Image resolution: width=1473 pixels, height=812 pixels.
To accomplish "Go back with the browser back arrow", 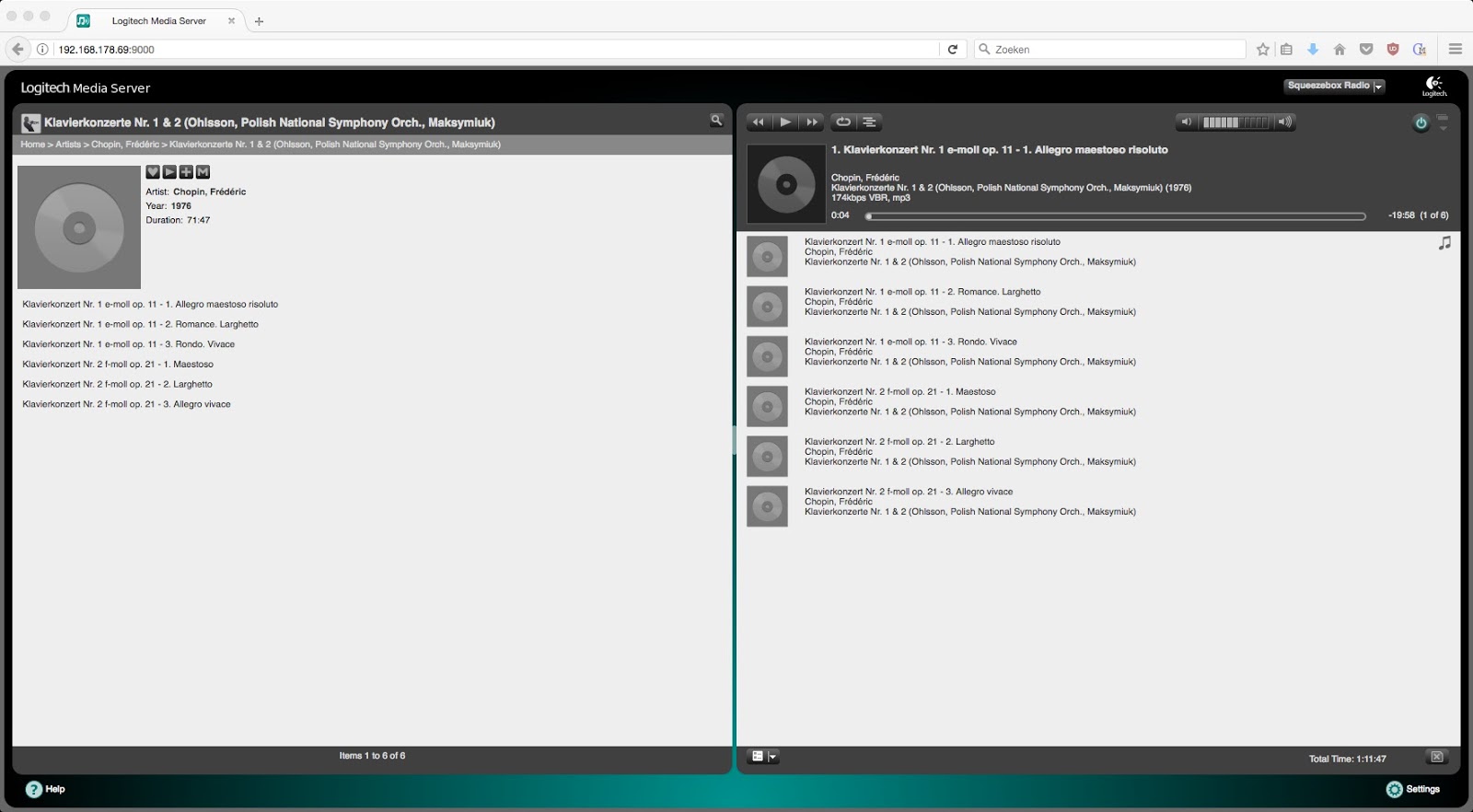I will point(17,49).
